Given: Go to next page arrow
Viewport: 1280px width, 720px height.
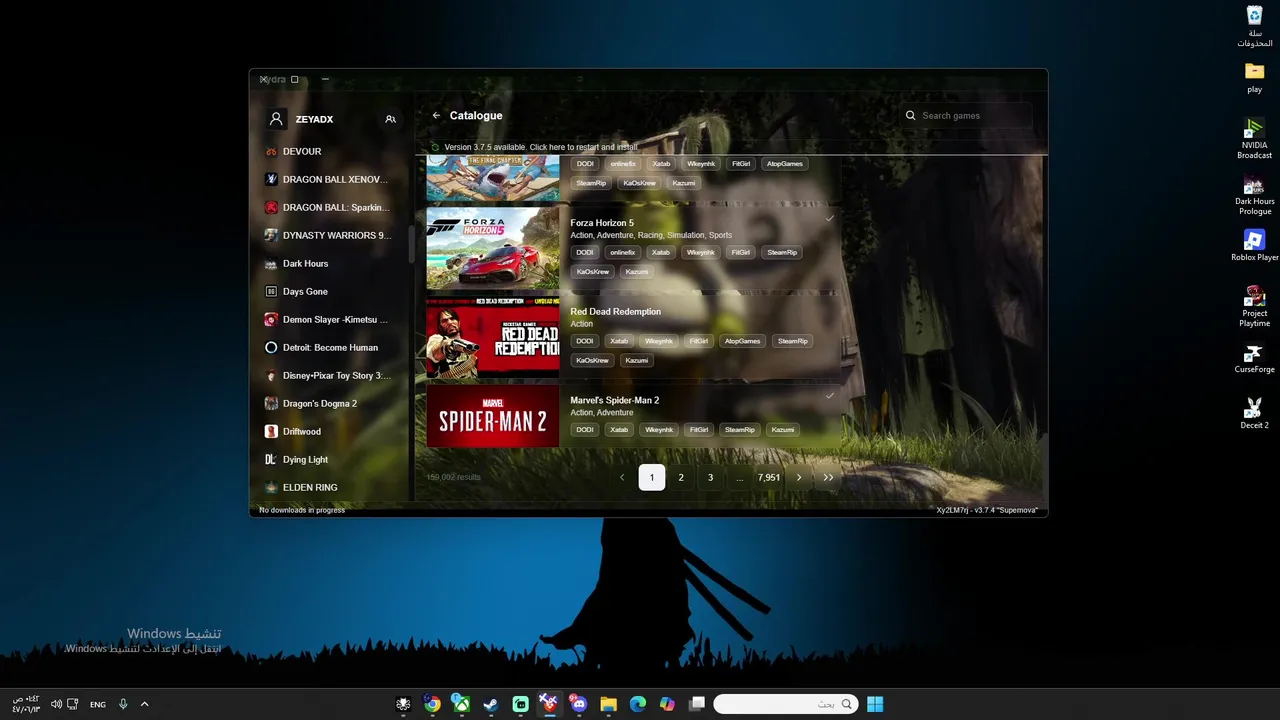Looking at the screenshot, I should (x=798, y=478).
